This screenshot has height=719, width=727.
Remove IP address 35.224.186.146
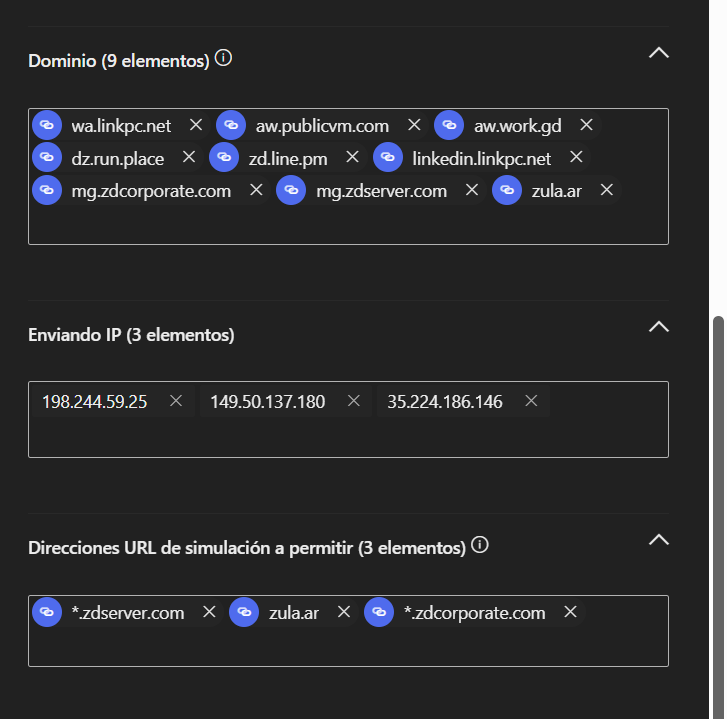point(531,401)
